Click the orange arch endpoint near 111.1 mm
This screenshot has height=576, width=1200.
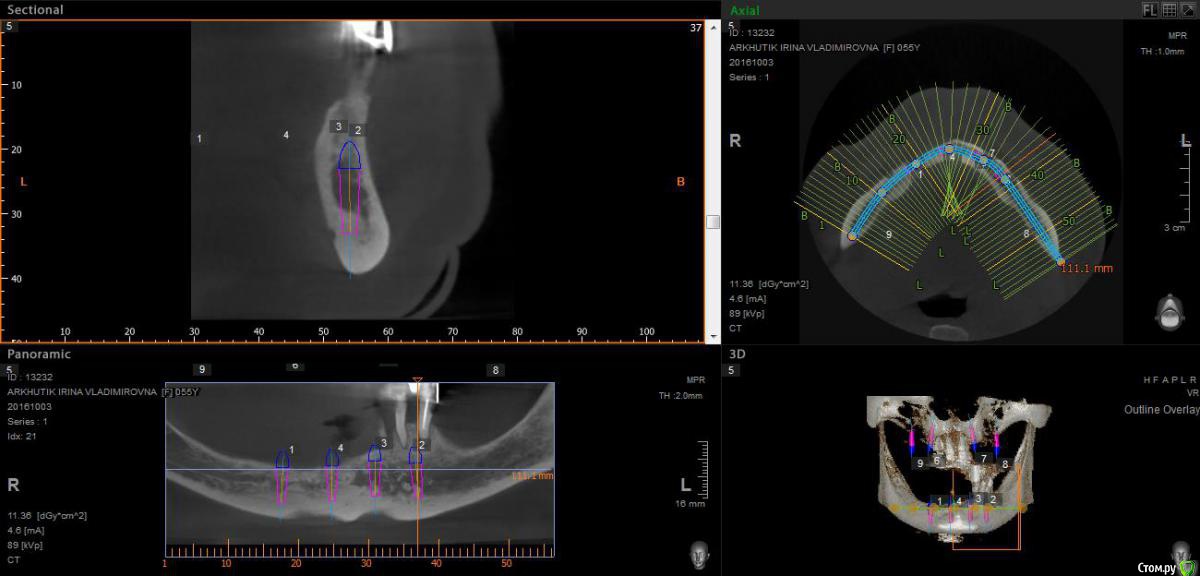pyautogui.click(x=1061, y=262)
